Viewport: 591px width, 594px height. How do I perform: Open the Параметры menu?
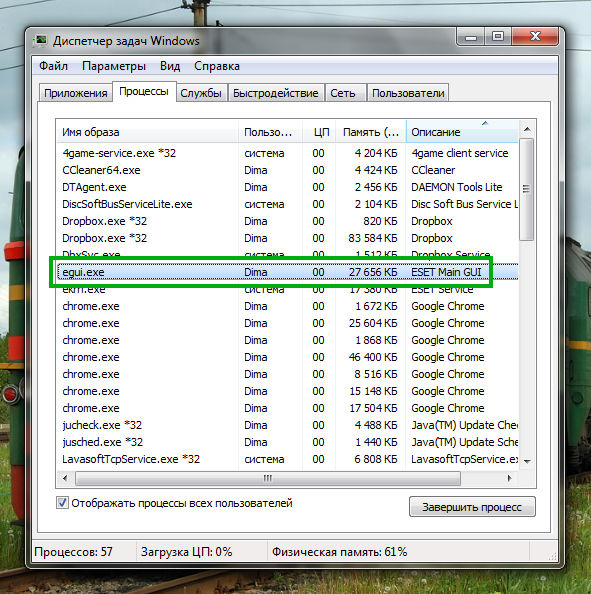(114, 66)
